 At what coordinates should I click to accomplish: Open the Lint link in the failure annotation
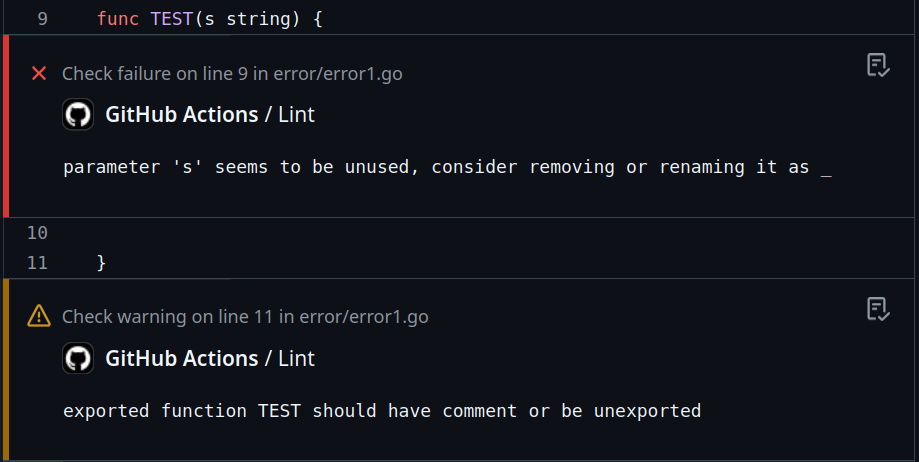click(297, 115)
